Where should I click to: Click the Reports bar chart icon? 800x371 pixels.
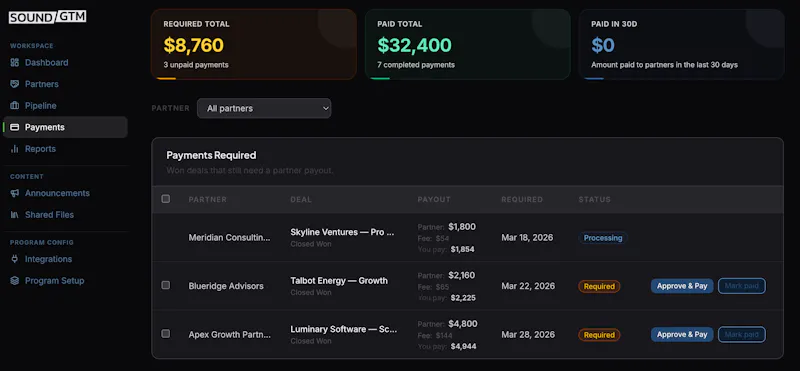(15, 149)
